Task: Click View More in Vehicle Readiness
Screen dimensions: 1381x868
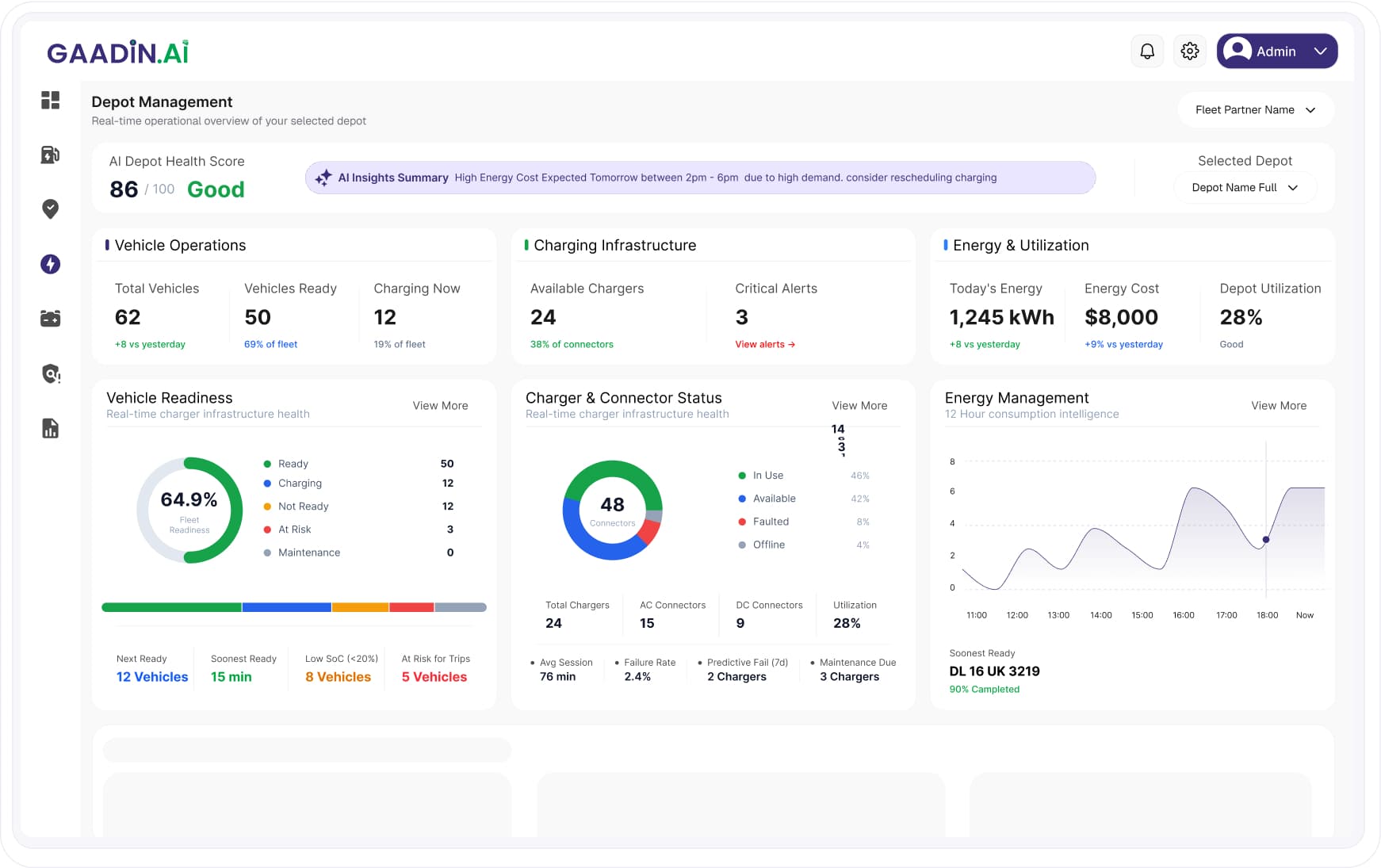Action: pyautogui.click(x=440, y=405)
